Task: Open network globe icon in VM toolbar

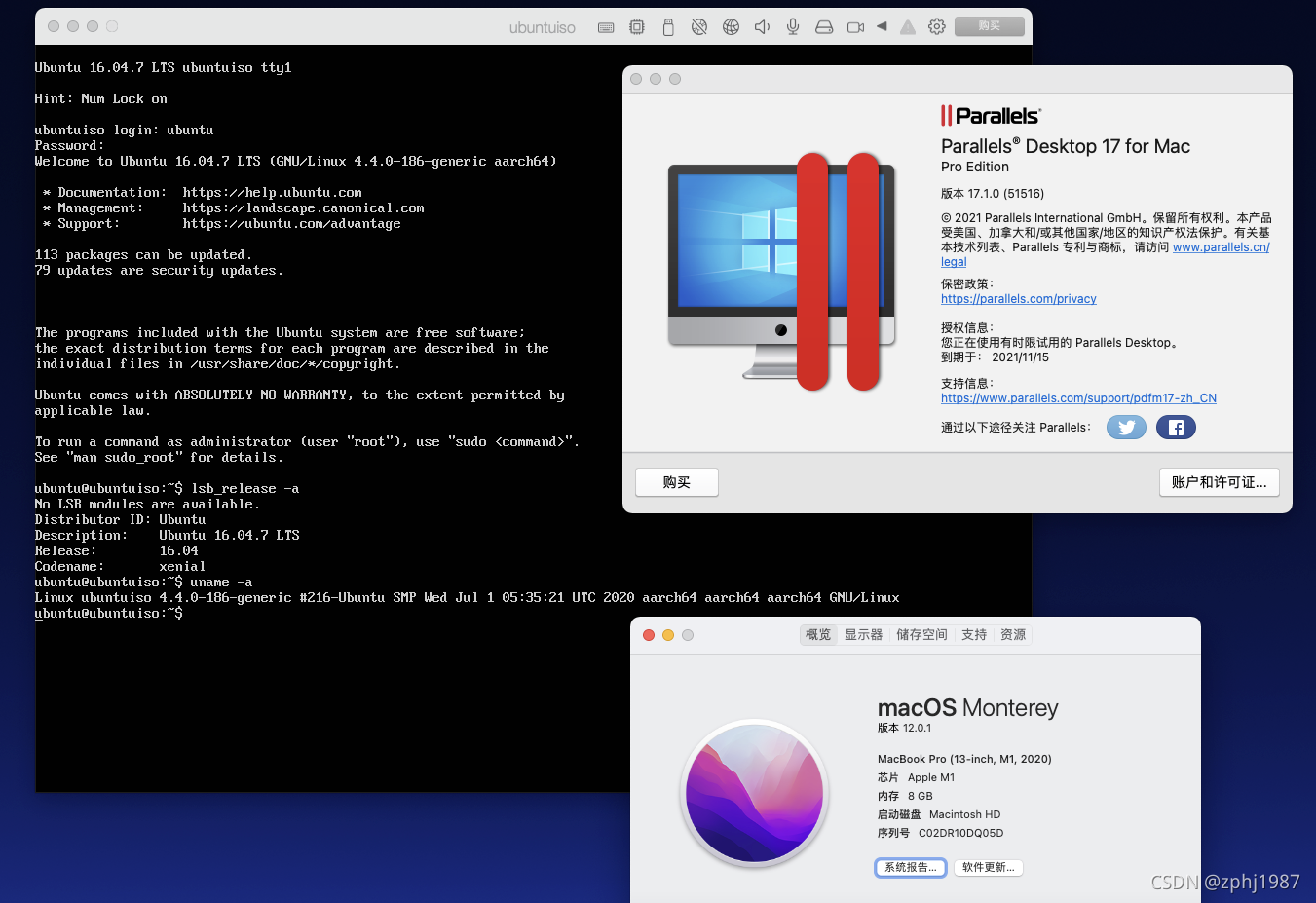Action: point(731,27)
